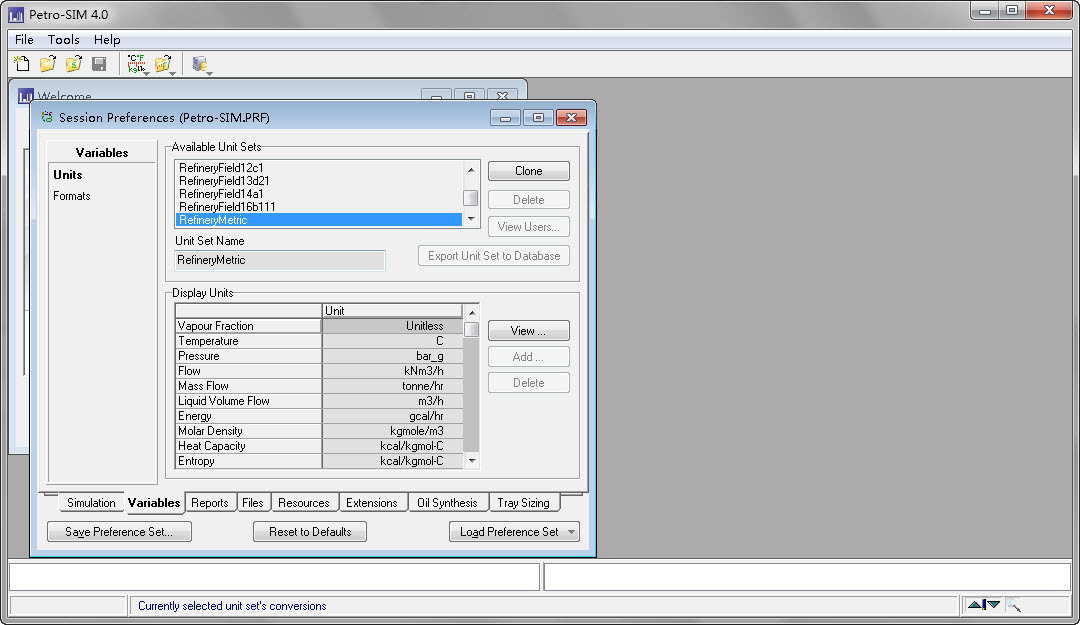Click the floppy disk save icon
The width and height of the screenshot is (1080, 625).
(99, 64)
